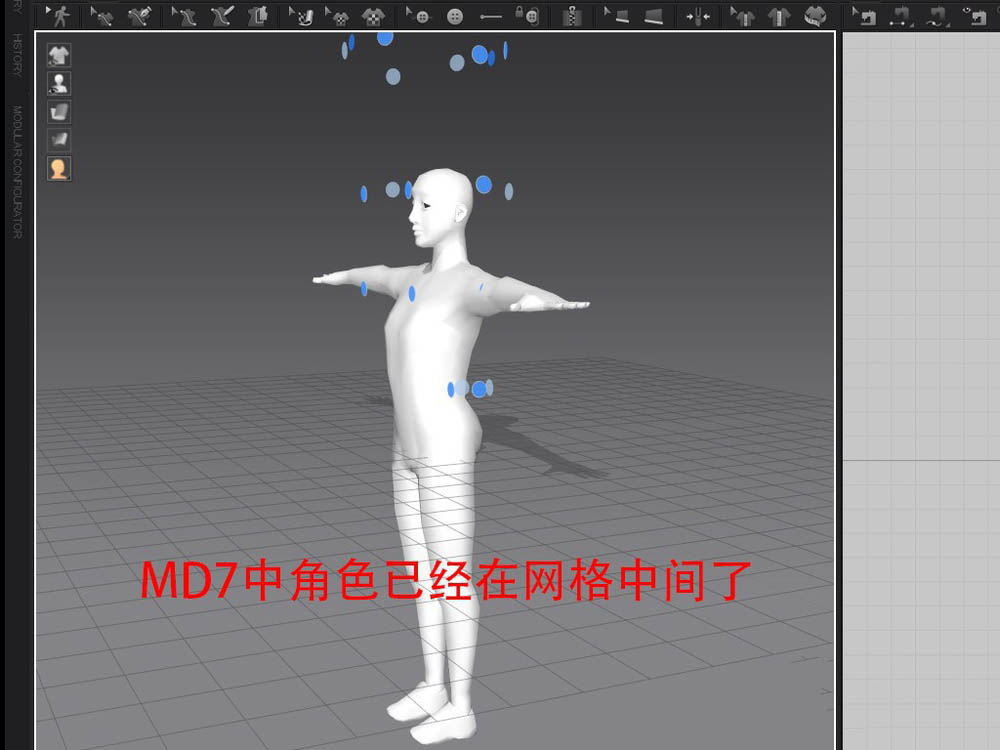The image size is (1000, 750).
Task: Select the Buttonhole tool
Action: pyautogui.click(x=490, y=16)
